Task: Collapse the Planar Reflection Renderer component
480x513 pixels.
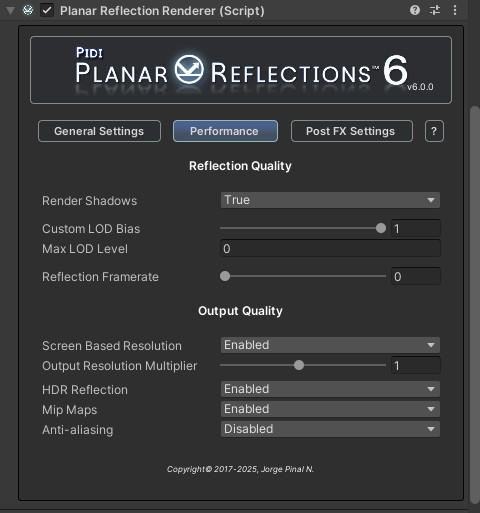Action: (x=10, y=11)
